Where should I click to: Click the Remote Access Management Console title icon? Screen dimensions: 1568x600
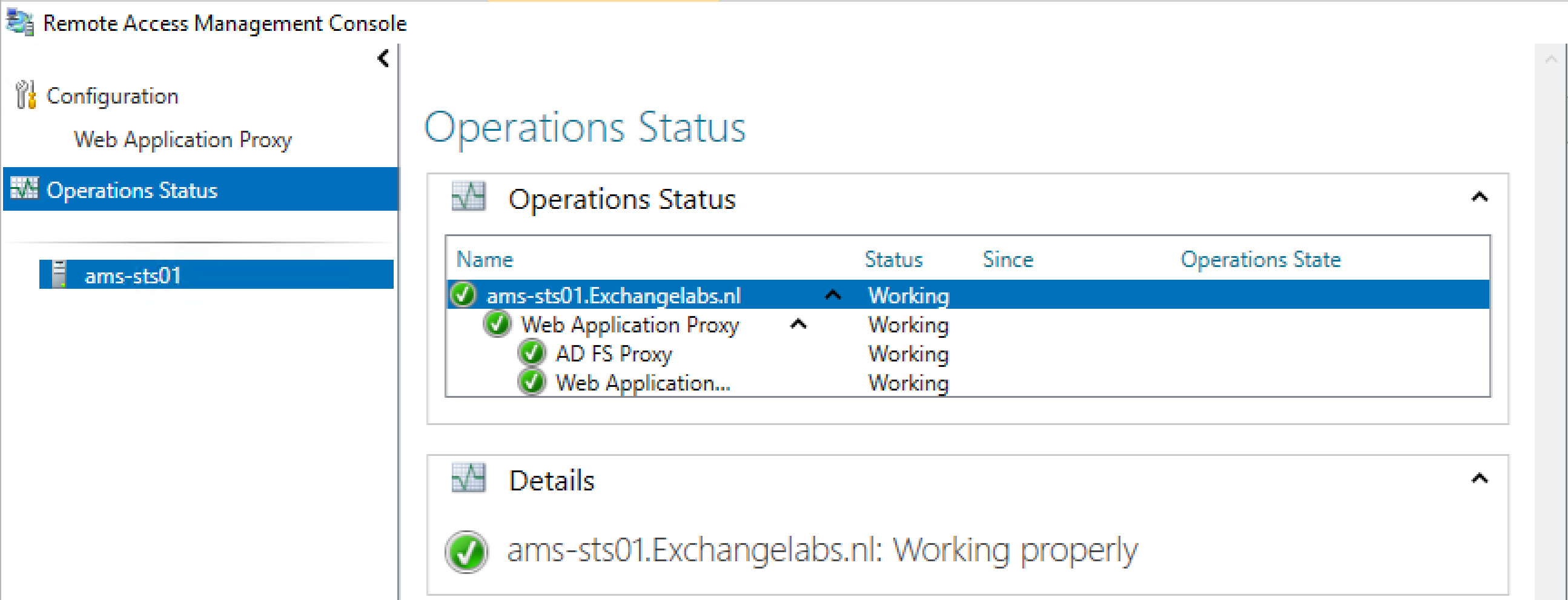pyautogui.click(x=19, y=22)
